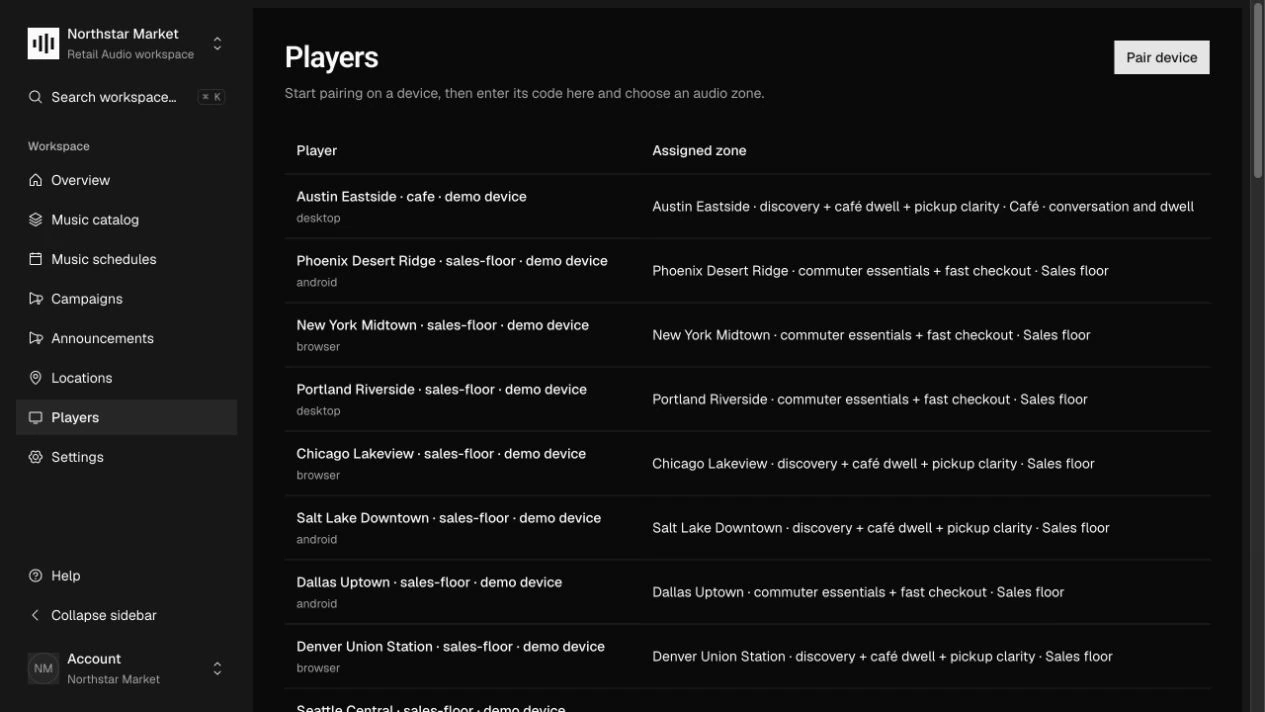This screenshot has width=1265, height=712.
Task: Click the search magnifier icon
Action: click(35, 97)
